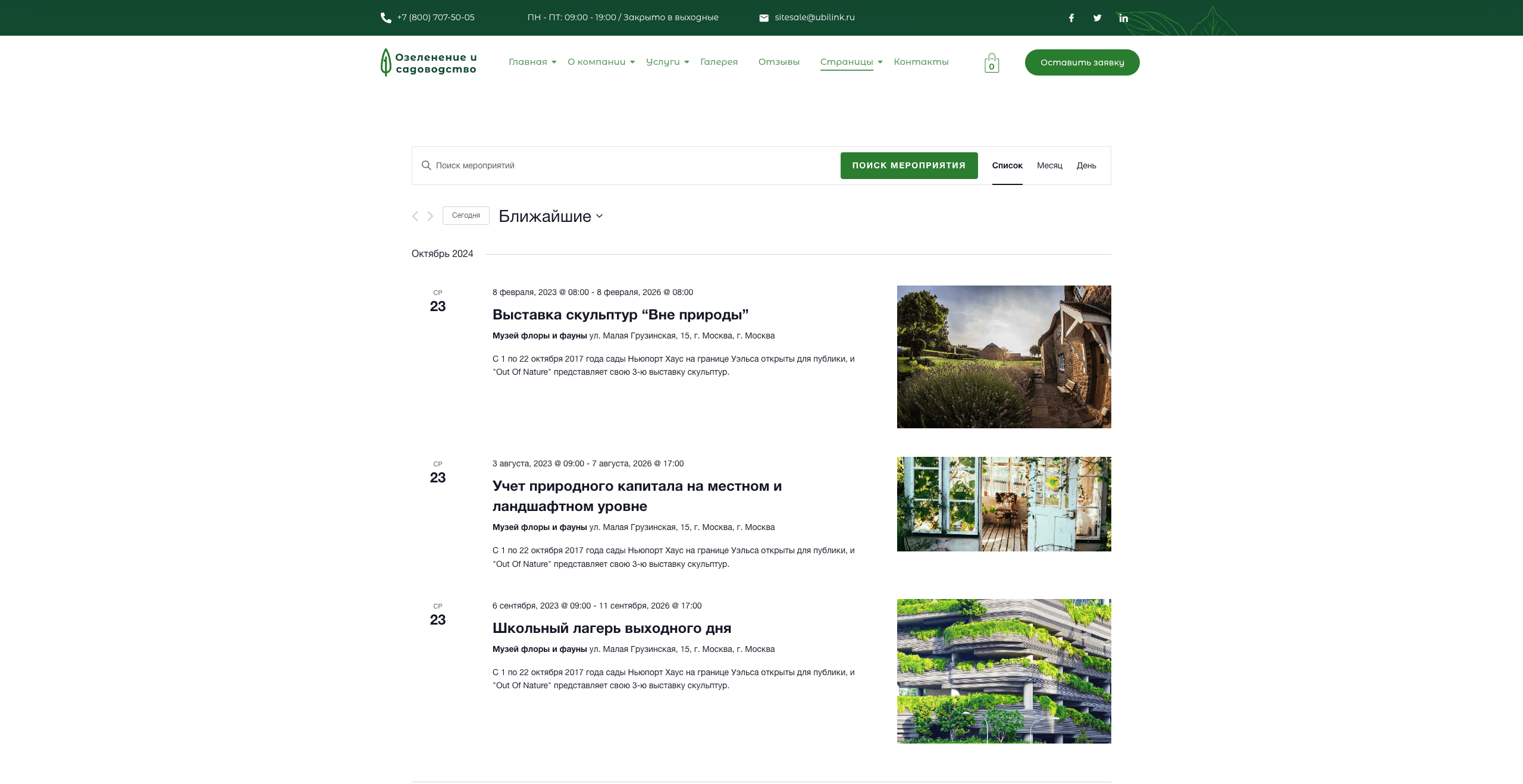Click the Facebook icon in top bar
This screenshot has height=784, width=1523.
coord(1071,18)
